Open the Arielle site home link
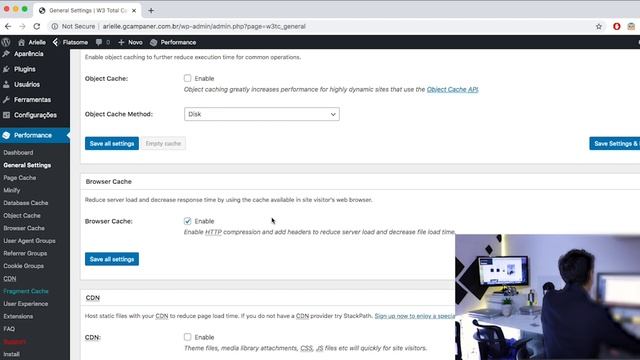 [x=32, y=42]
